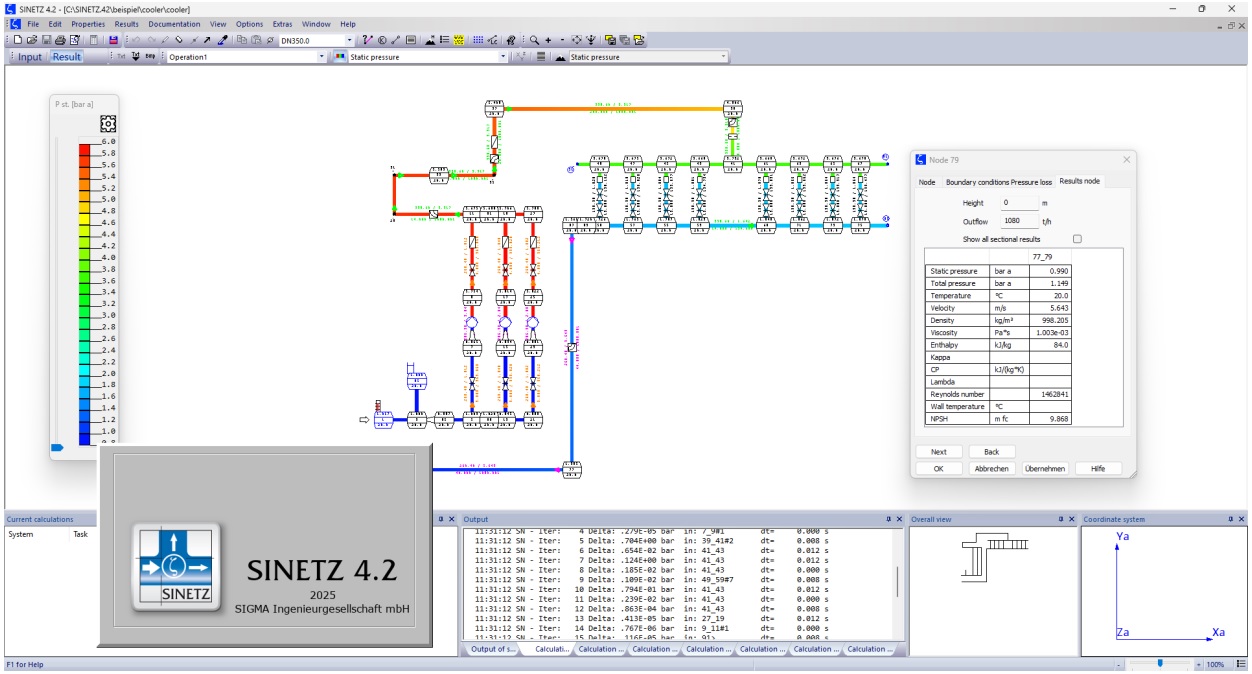Switch to Input mode
Viewport: 1252px width, 674px height.
[30, 57]
